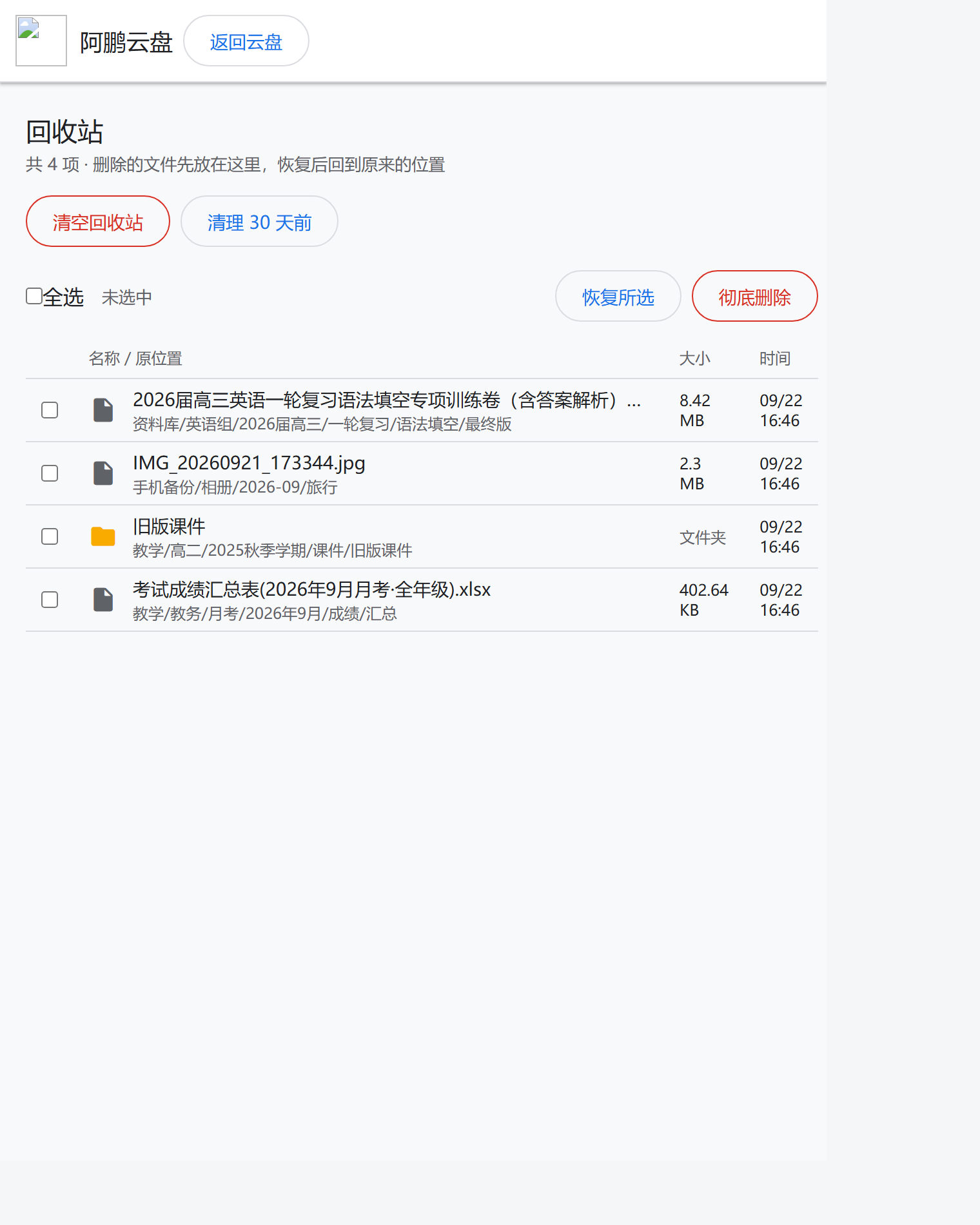
Task: Click file name 考试成绩汇总表(2026年9月月考·全年级).xlsx
Action: pos(311,589)
